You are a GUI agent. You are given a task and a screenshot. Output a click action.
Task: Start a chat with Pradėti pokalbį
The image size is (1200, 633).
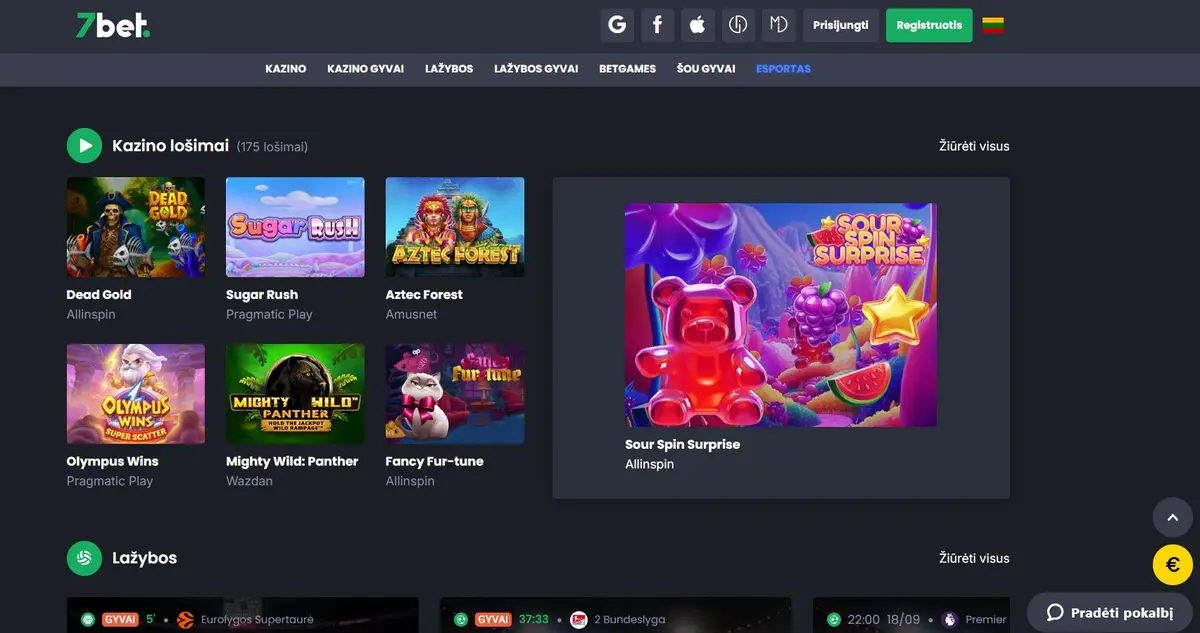click(1110, 613)
